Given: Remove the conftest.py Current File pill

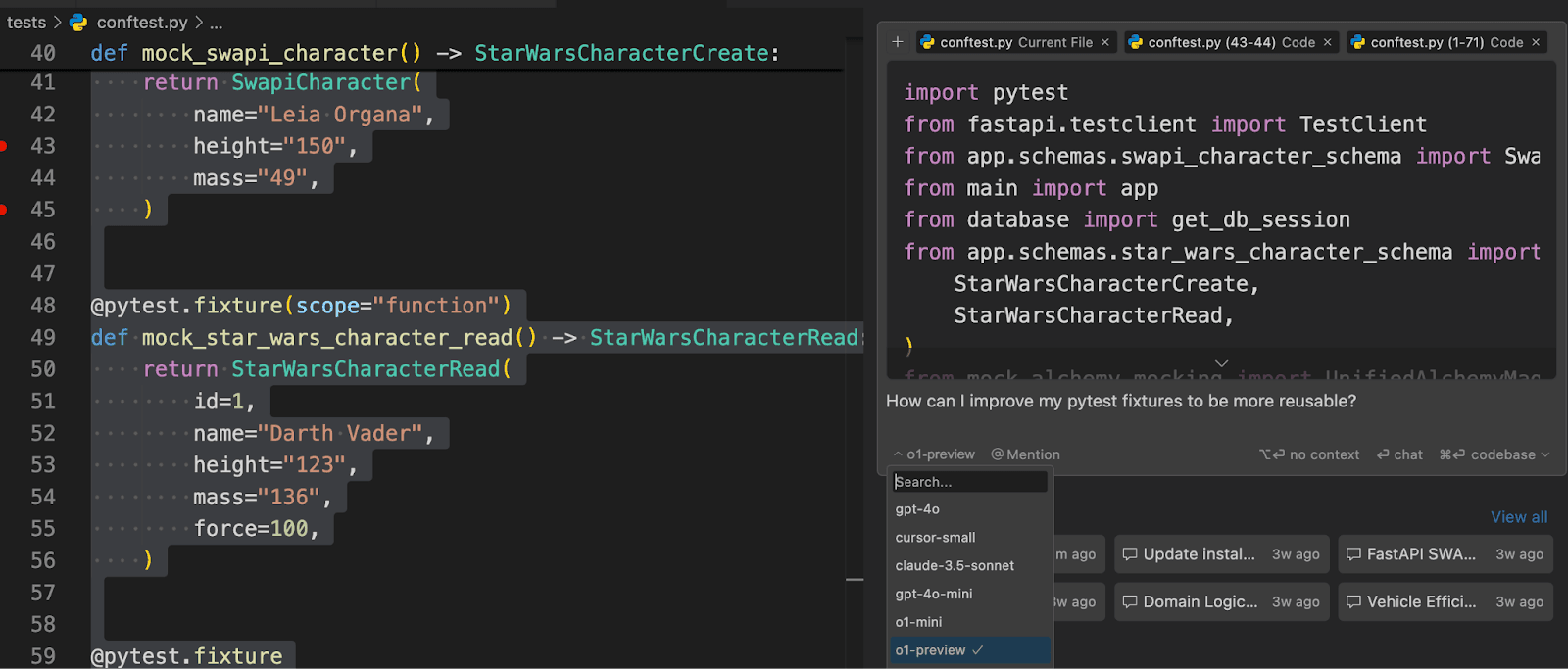Looking at the screenshot, I should click(x=1105, y=42).
